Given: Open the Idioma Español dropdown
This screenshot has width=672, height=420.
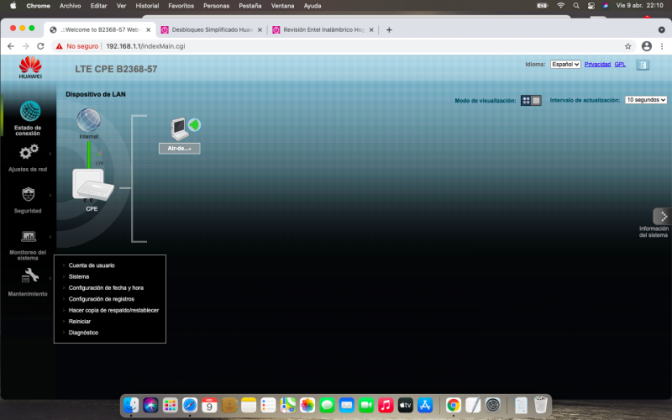Looking at the screenshot, I should click(x=565, y=64).
